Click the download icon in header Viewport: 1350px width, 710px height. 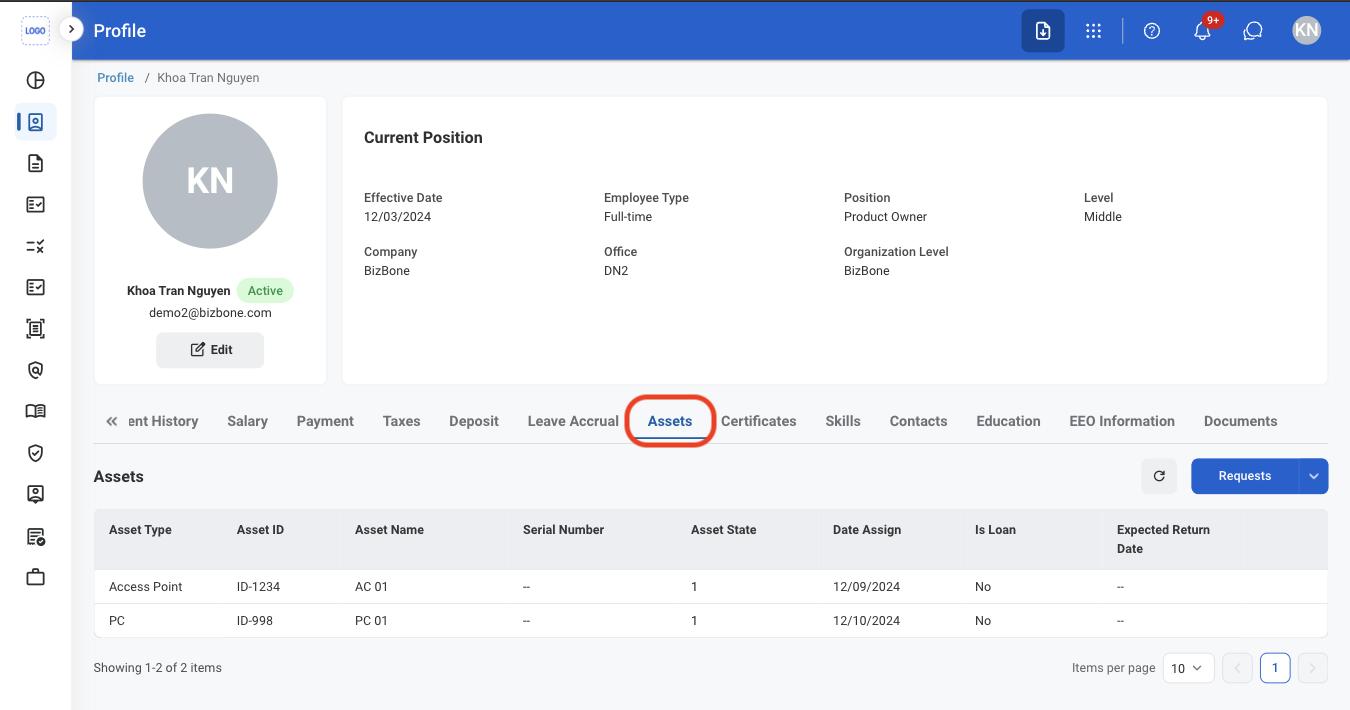(x=1043, y=31)
